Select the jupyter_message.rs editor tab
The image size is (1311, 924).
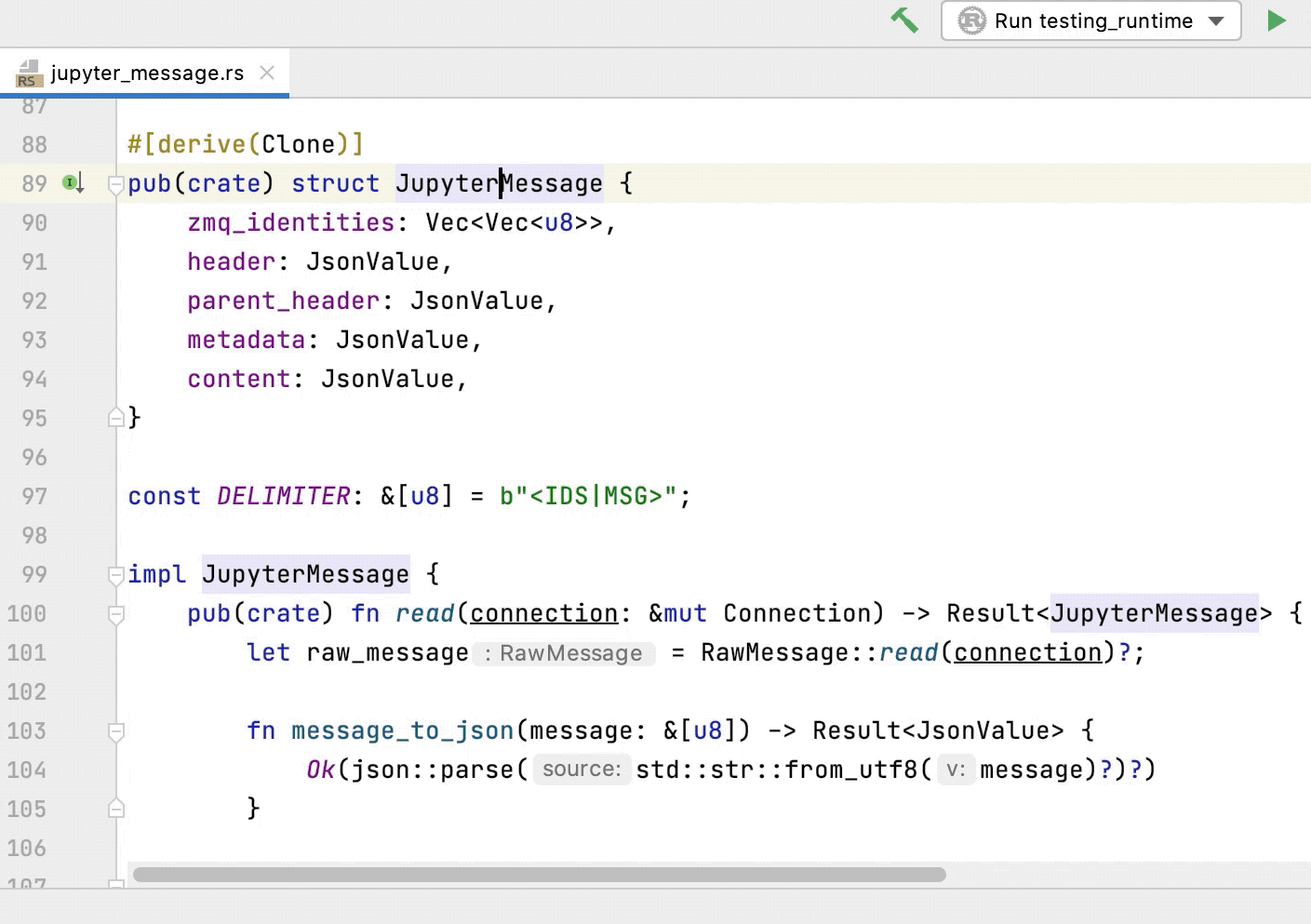click(145, 73)
